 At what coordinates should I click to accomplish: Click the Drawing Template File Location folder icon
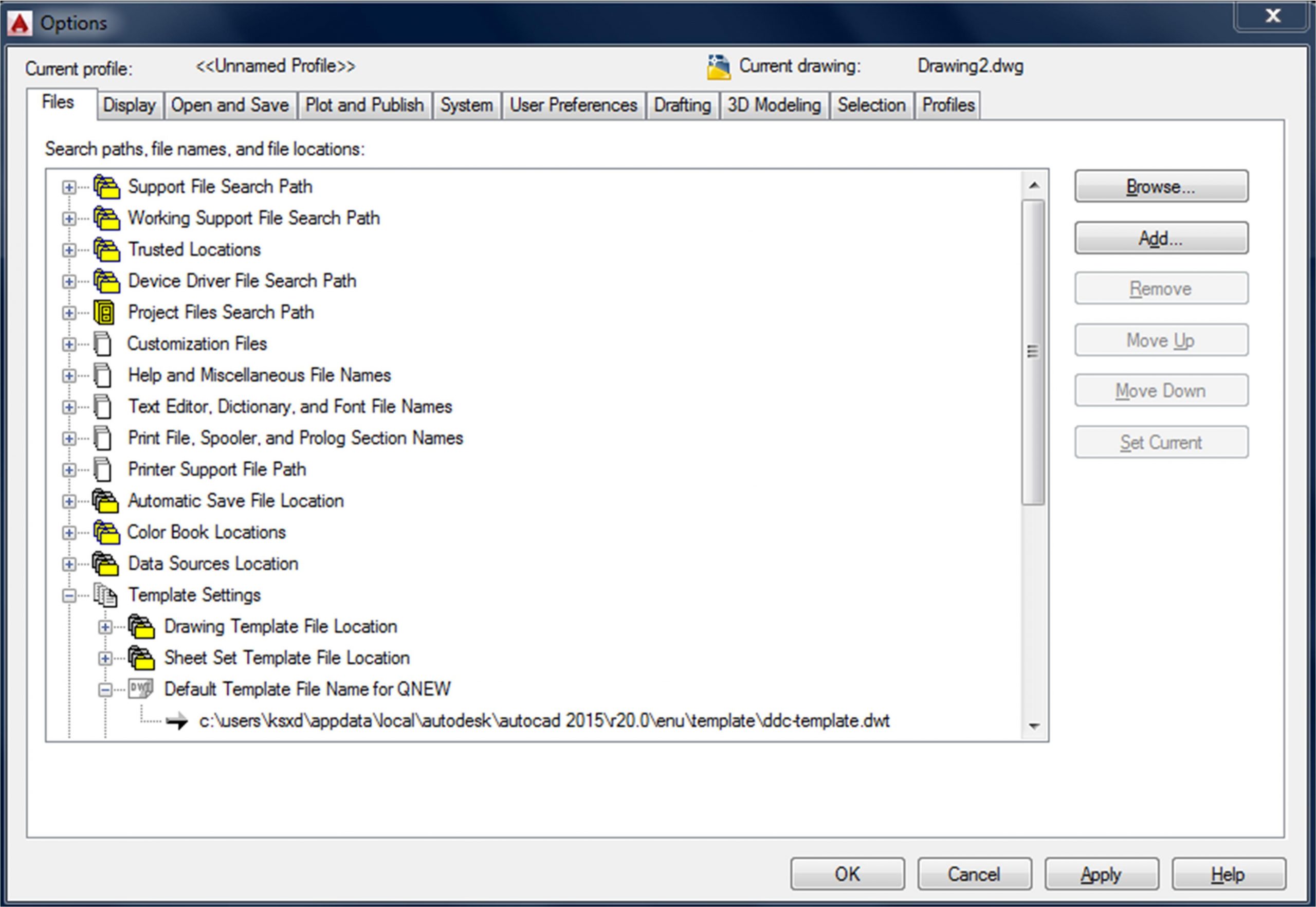[x=141, y=627]
